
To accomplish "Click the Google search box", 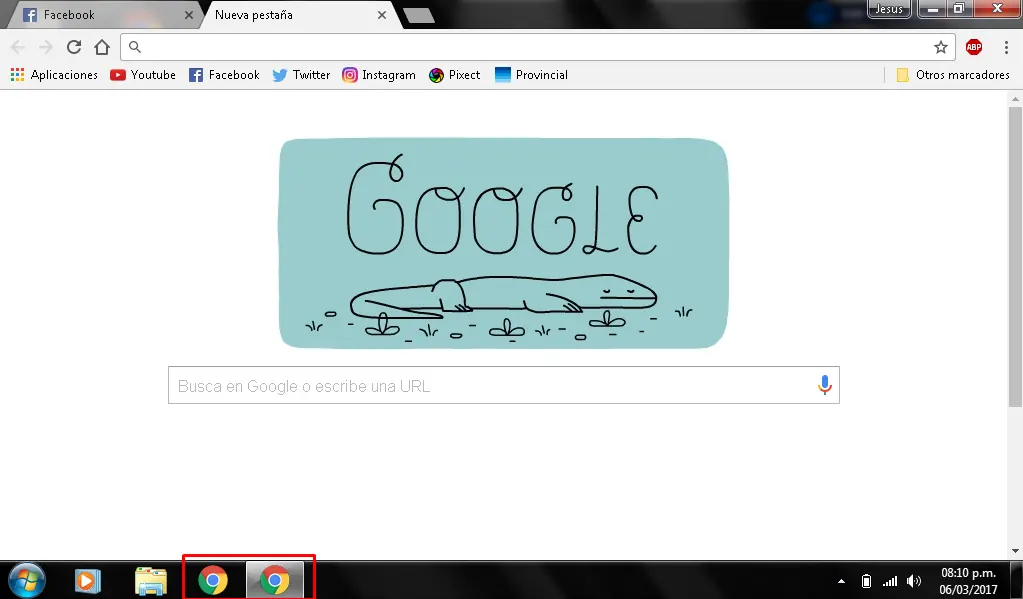I will (504, 385).
